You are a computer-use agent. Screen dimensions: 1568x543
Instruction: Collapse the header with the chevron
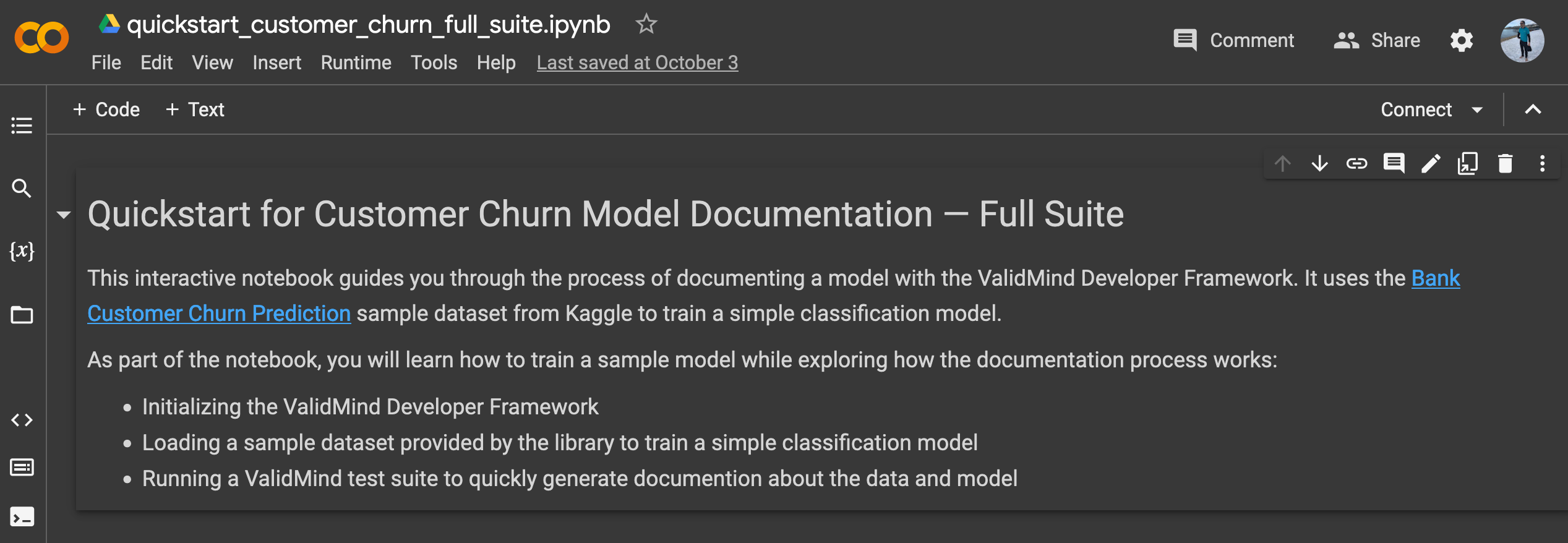click(x=1533, y=110)
